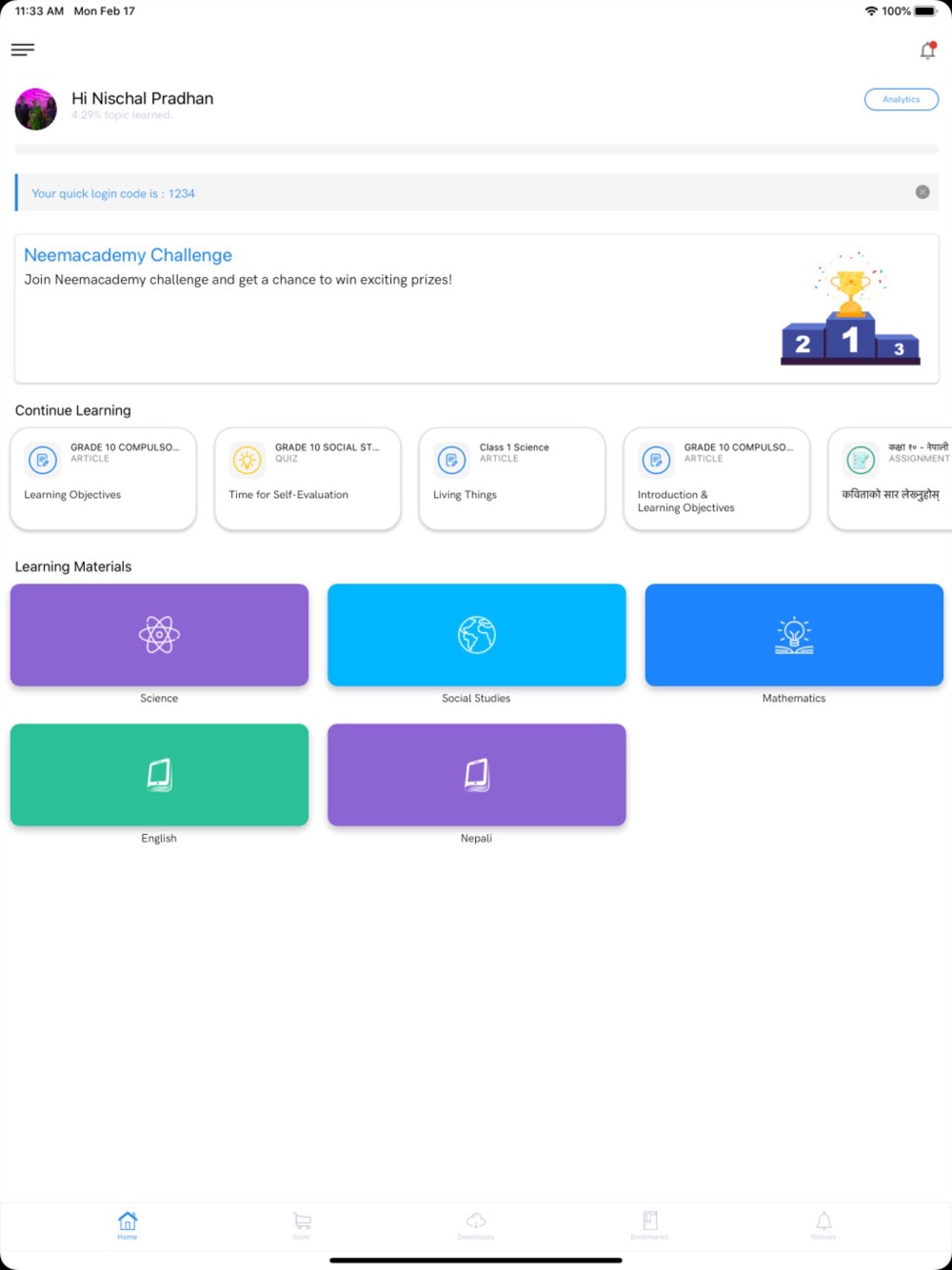Screen dimensions: 952x1270
Task: Switch to the Bookmarks tab
Action: pos(650,1225)
